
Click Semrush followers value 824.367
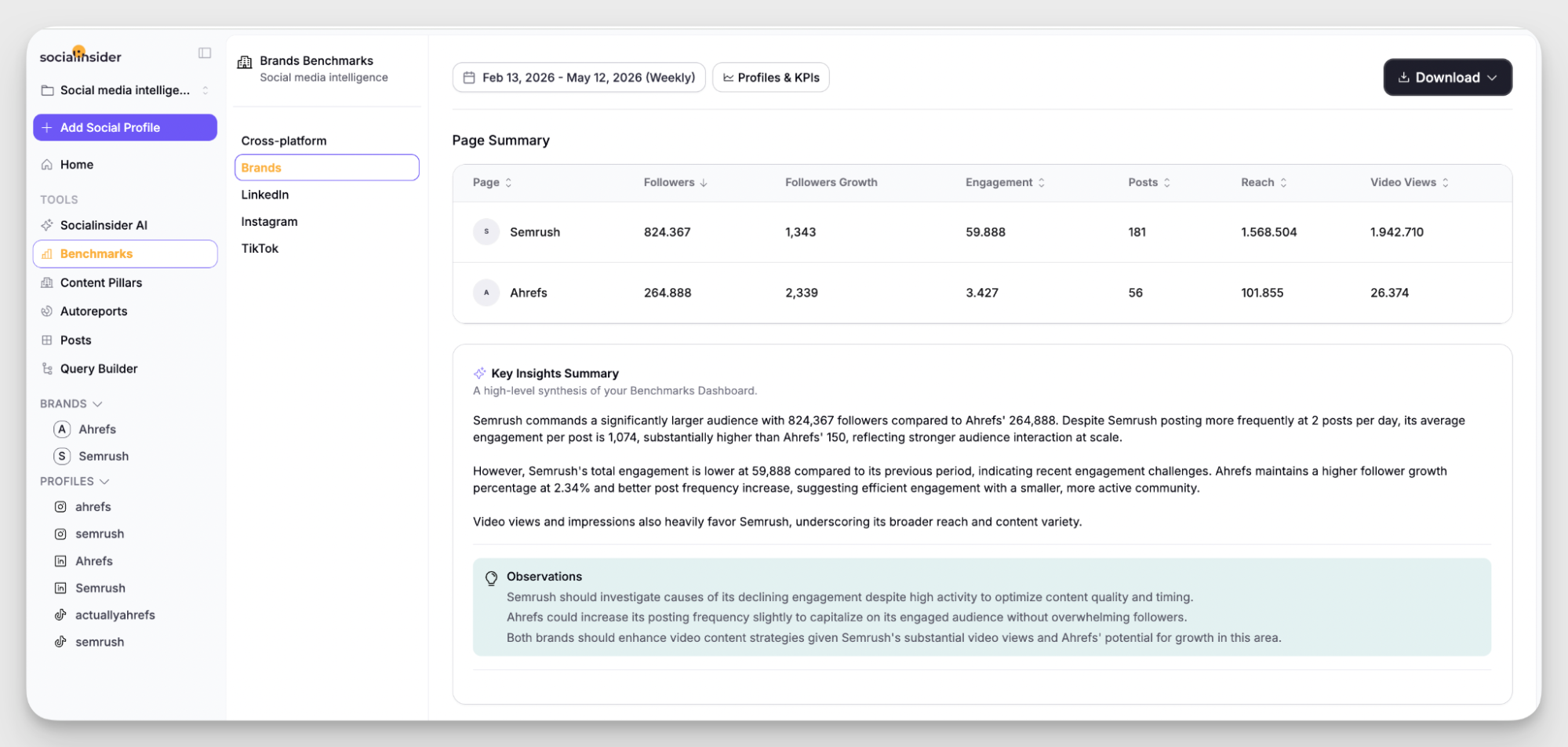[668, 232]
